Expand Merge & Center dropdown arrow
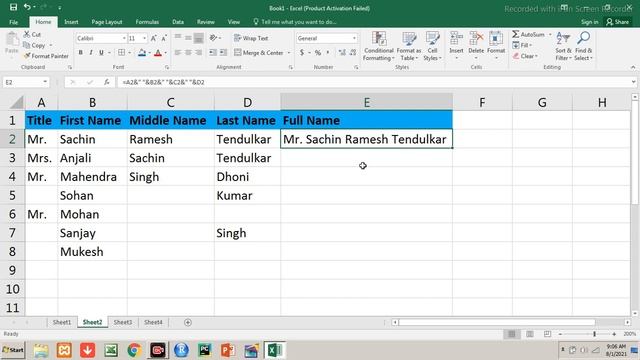Screen dimensions: 640x360 [x=289, y=53]
